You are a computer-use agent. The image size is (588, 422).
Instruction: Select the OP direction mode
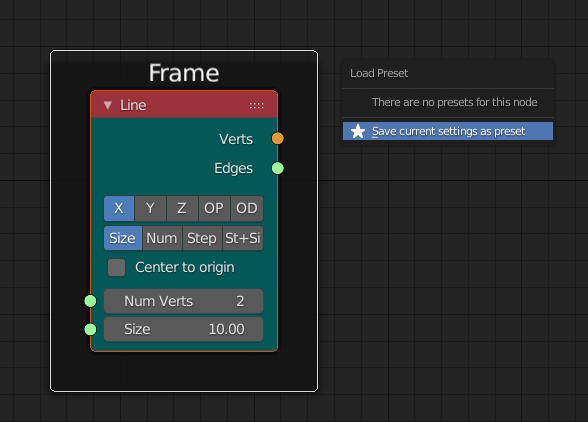[214, 208]
